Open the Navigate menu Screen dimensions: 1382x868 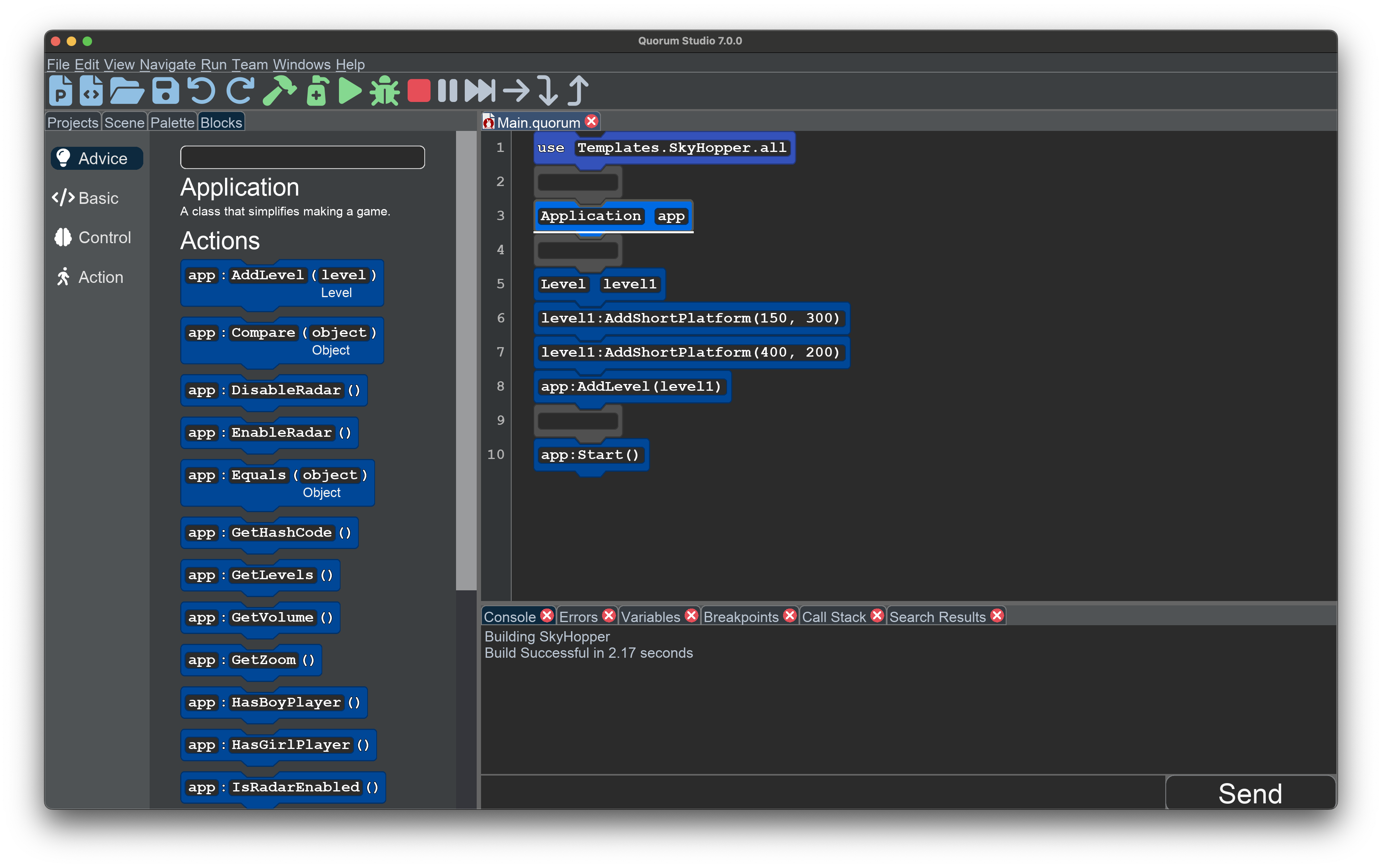[x=167, y=64]
